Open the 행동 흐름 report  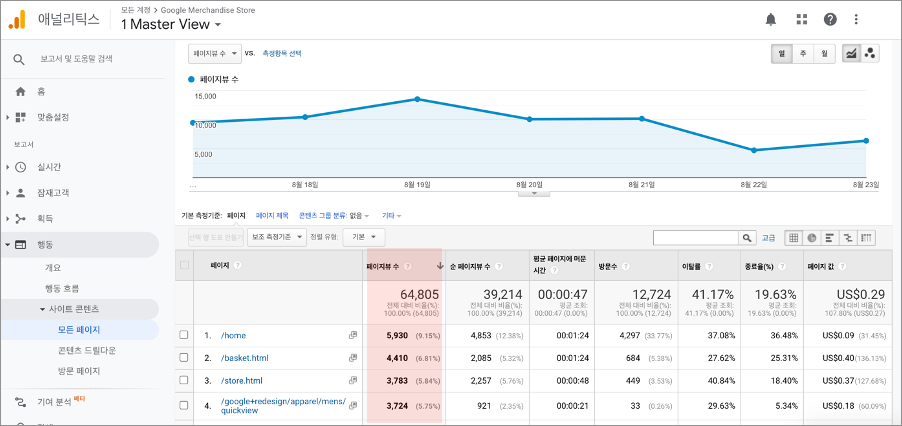click(62, 289)
